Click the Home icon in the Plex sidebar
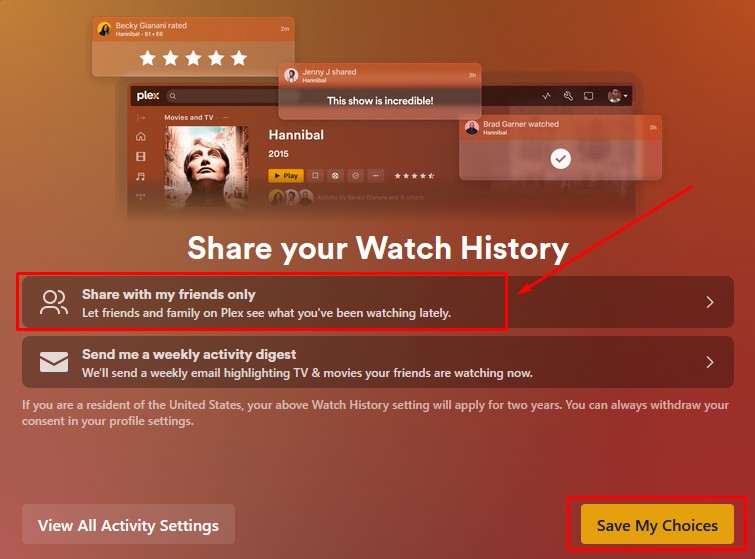This screenshot has width=755, height=559. click(141, 136)
